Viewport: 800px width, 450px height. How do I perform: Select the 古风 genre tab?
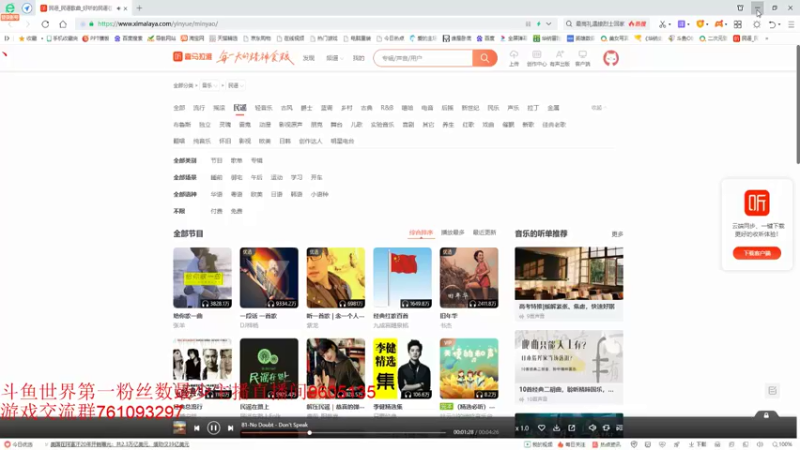tap(287, 108)
